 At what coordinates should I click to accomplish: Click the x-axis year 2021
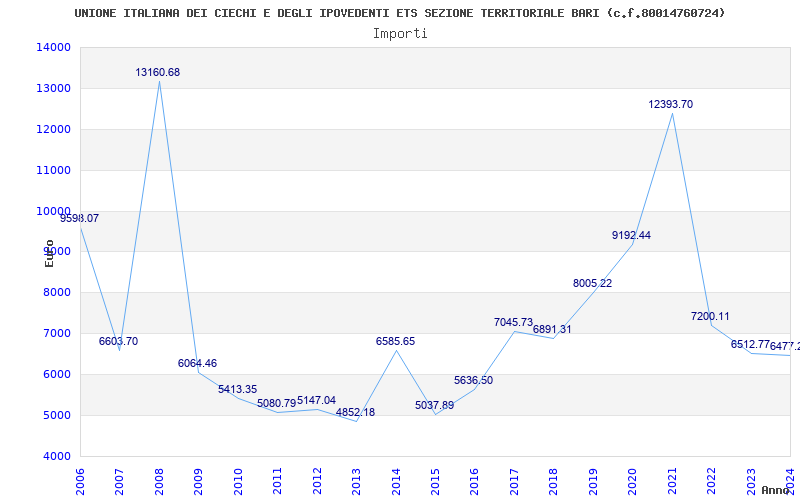672,482
